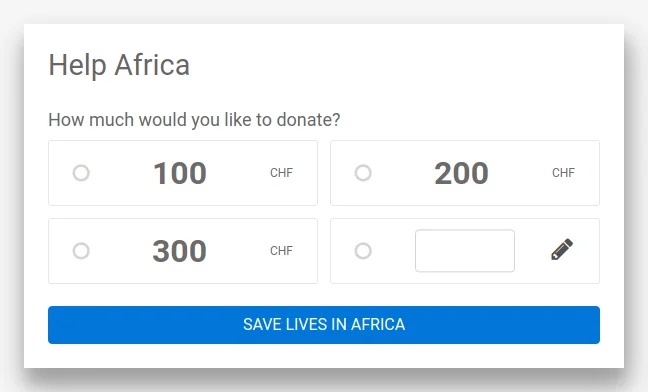
Task: Choose the custom amount donation card
Action: pos(465,251)
